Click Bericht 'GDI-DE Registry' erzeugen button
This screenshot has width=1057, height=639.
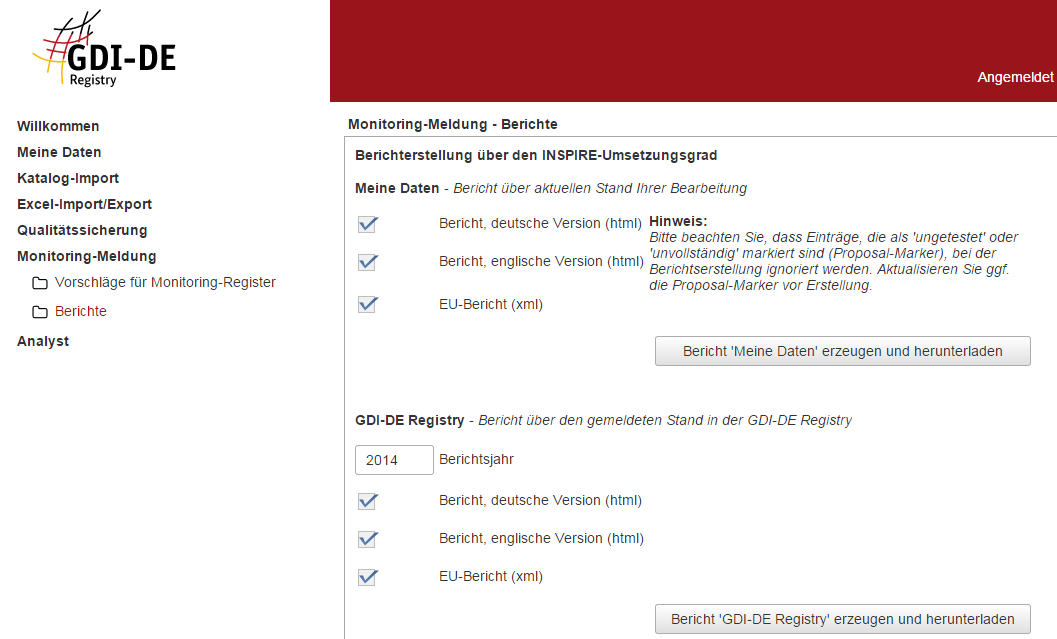842,619
